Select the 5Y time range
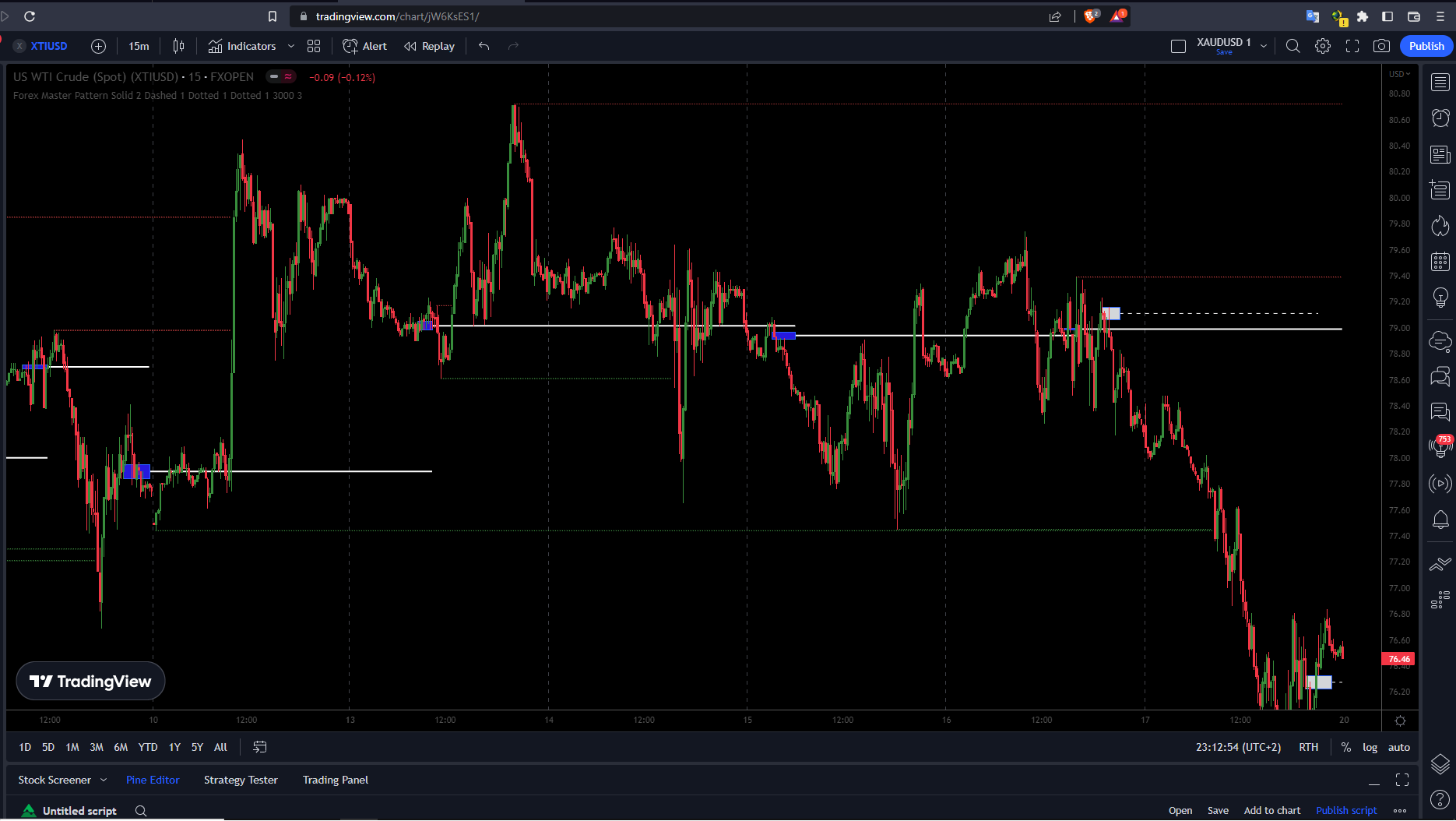The width and height of the screenshot is (1456, 821). tap(197, 747)
